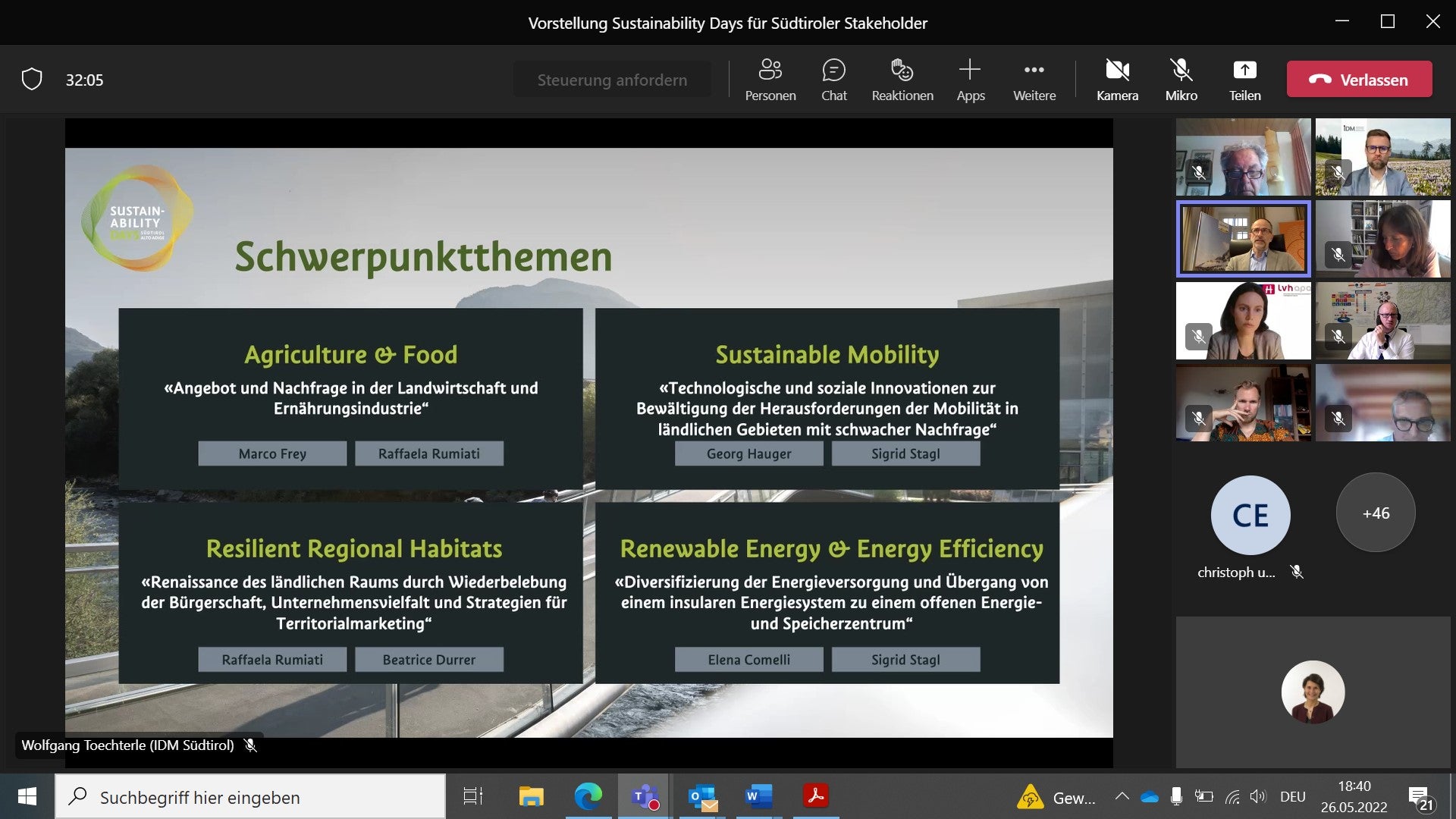Switch DEU keyboard language indicator
The width and height of the screenshot is (1456, 819).
1292,796
